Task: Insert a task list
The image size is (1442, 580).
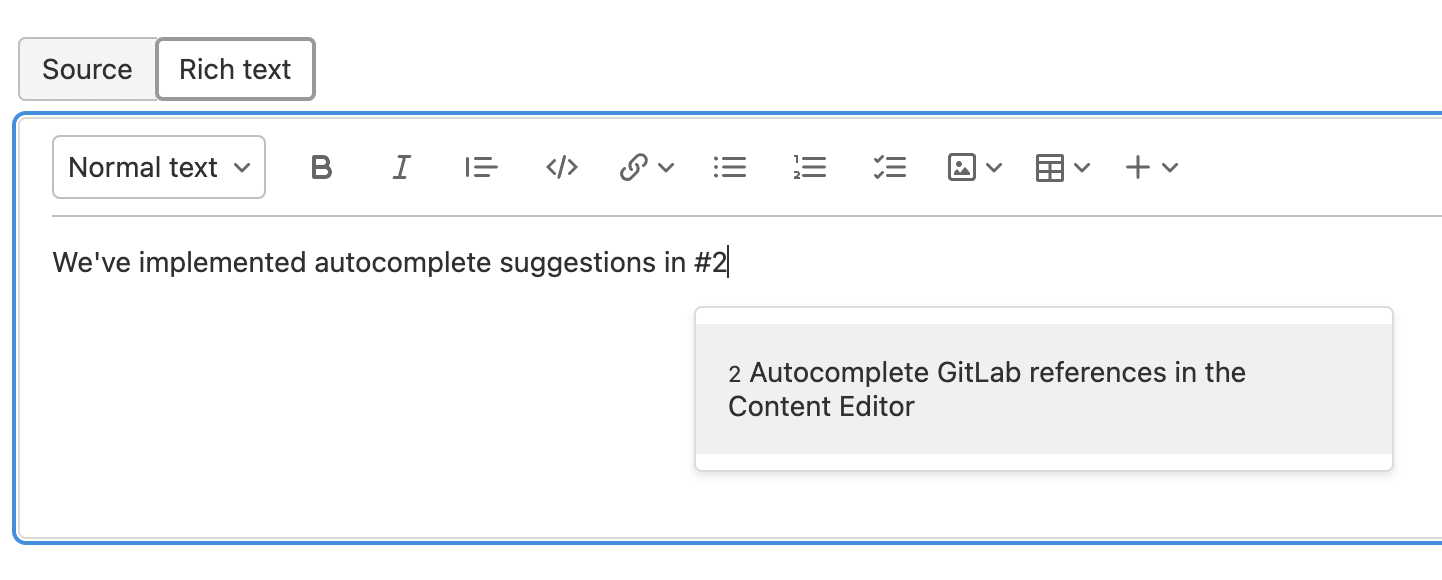Action: tap(889, 167)
